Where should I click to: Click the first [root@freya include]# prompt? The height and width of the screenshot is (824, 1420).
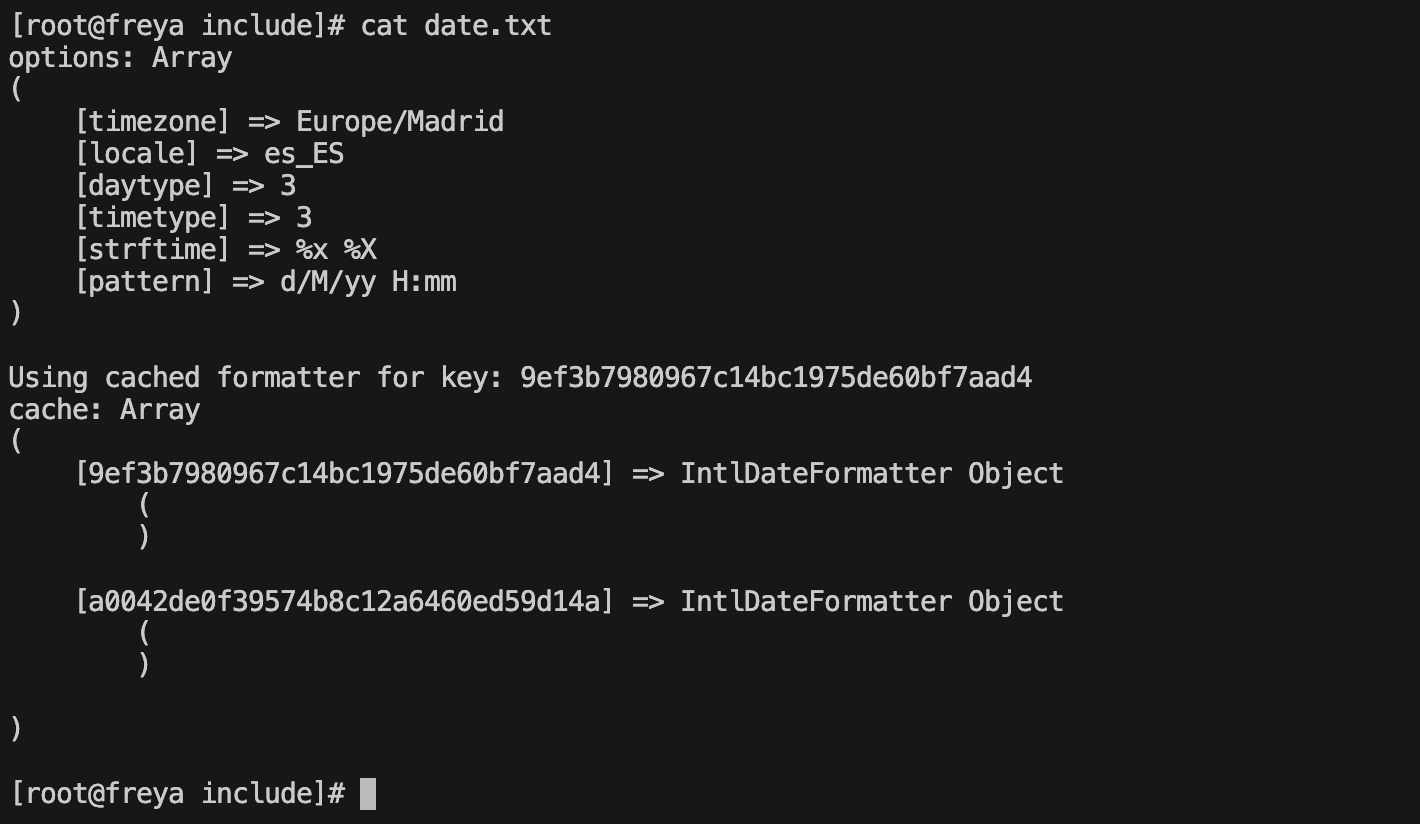tap(177, 25)
